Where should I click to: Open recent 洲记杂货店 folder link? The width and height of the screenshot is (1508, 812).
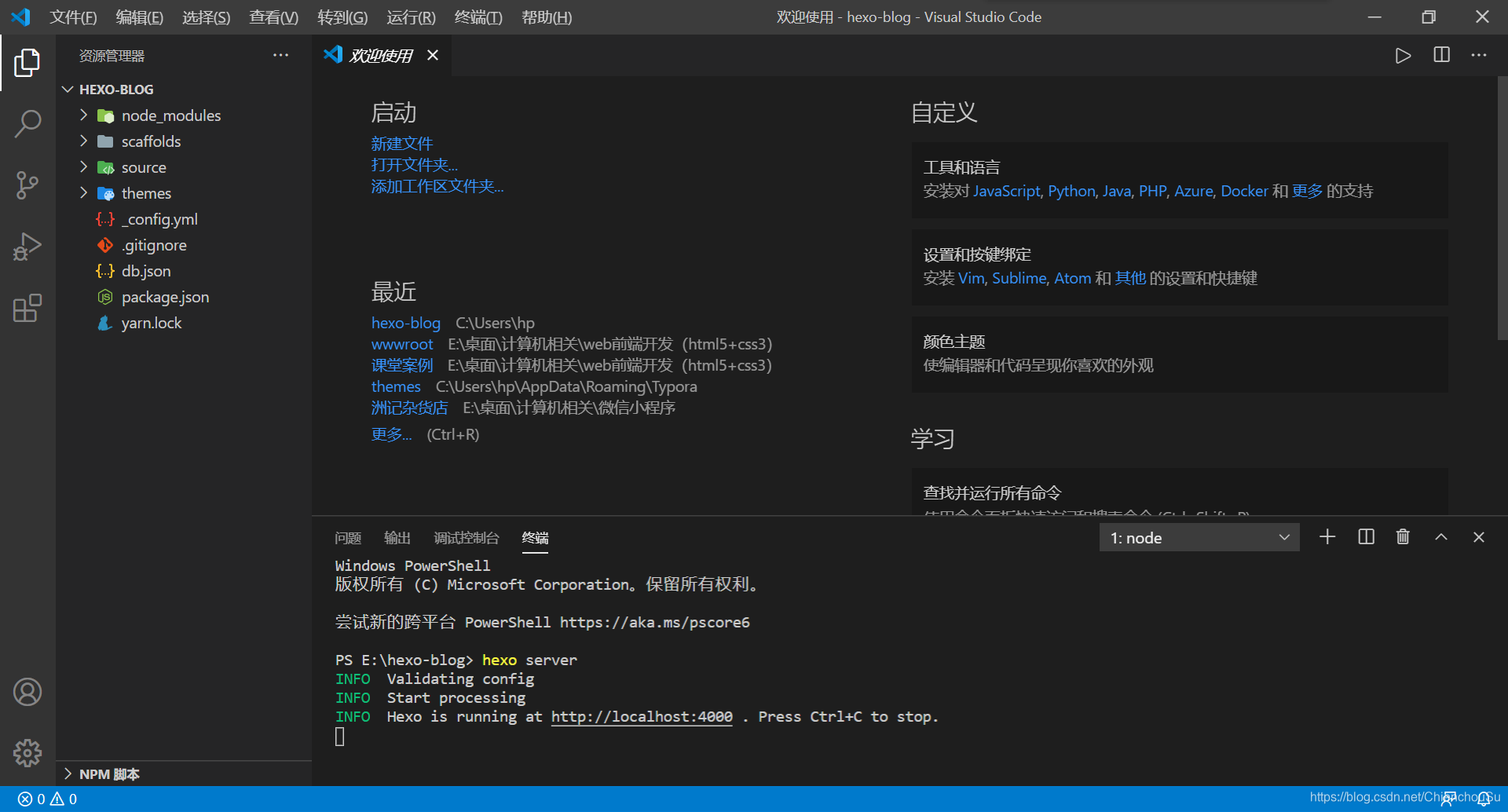[x=409, y=408]
